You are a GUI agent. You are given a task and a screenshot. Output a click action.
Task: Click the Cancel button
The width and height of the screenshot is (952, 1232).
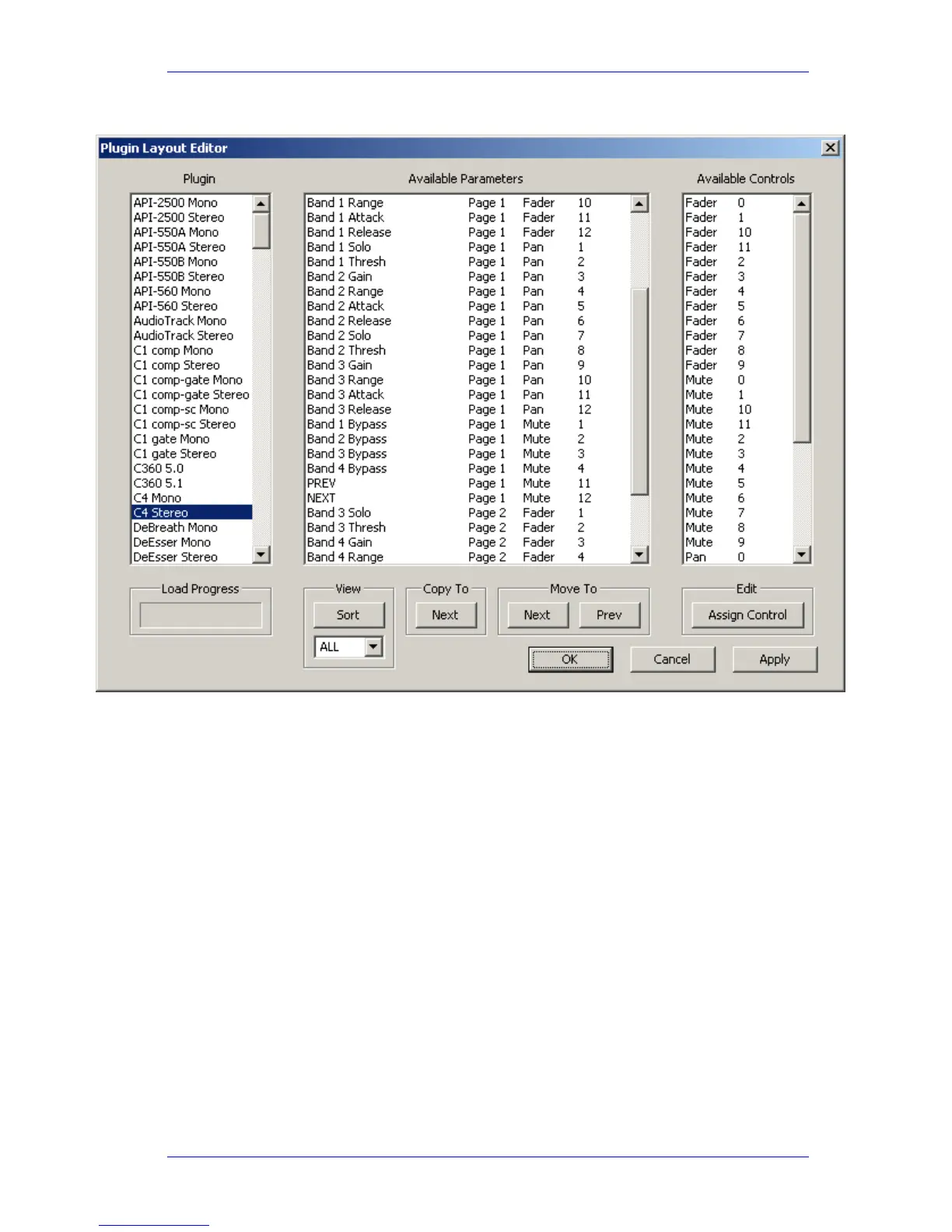(x=672, y=660)
